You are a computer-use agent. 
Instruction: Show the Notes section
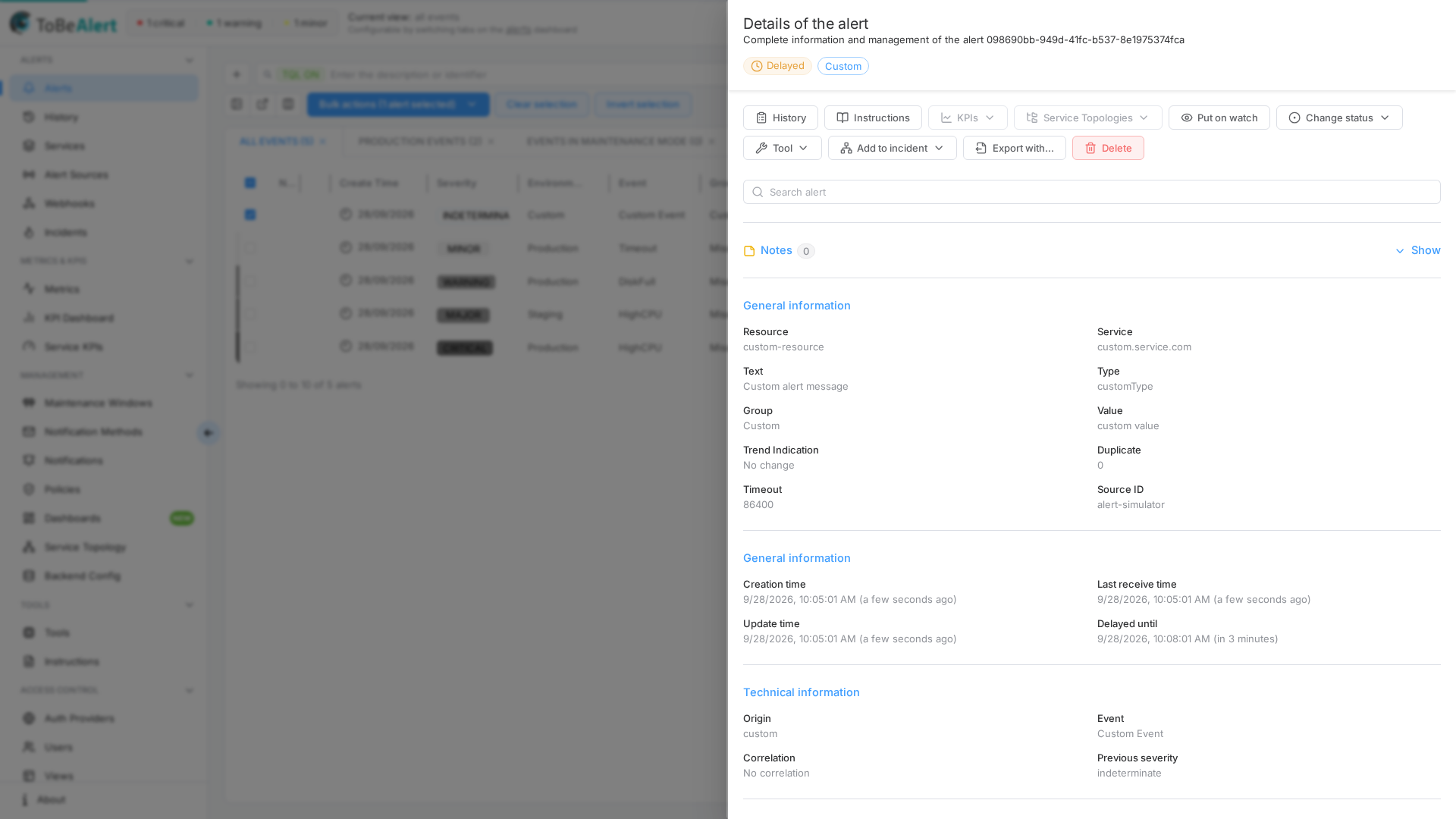pyautogui.click(x=1417, y=250)
